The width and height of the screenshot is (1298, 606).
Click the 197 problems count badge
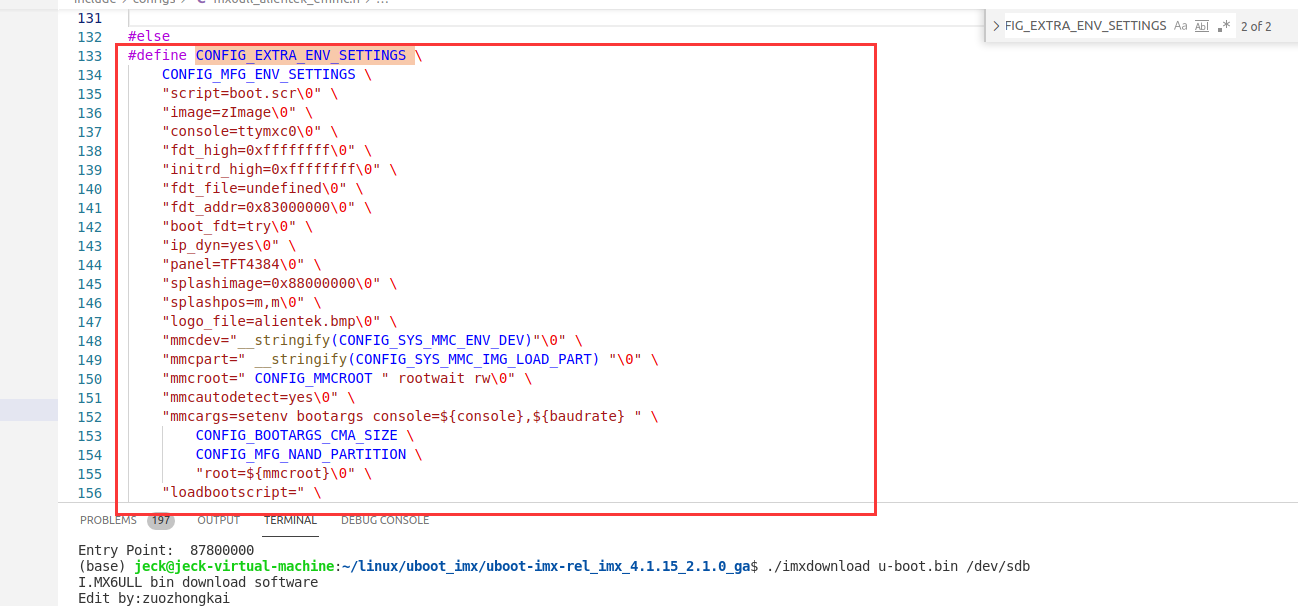[x=160, y=520]
